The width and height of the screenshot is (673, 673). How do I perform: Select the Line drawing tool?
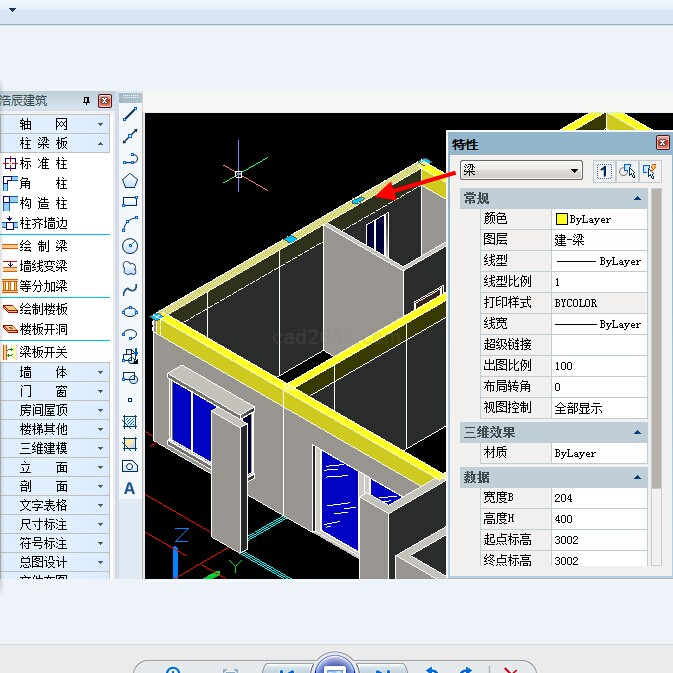pyautogui.click(x=130, y=114)
